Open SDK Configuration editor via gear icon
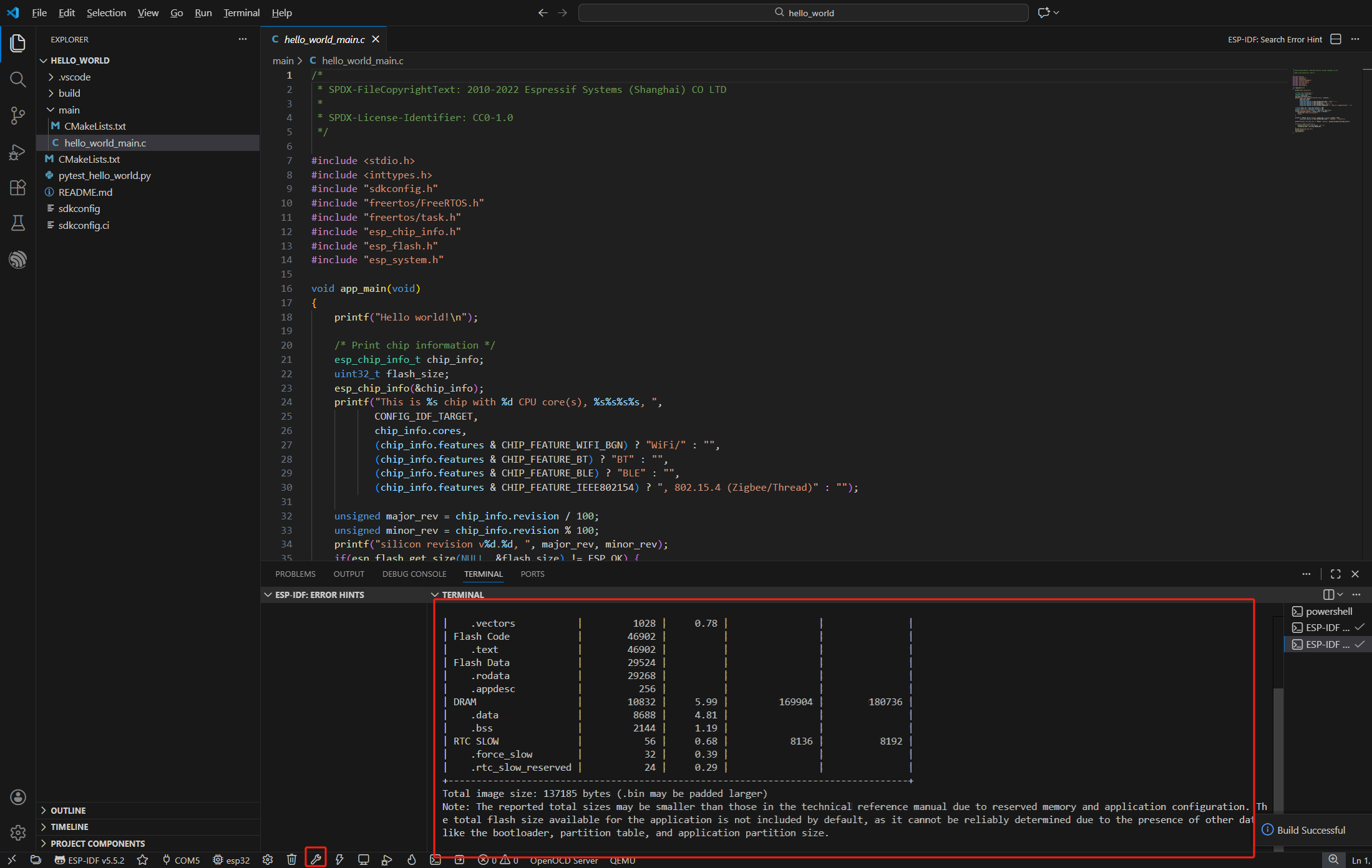This screenshot has width=1372, height=868. 267,859
